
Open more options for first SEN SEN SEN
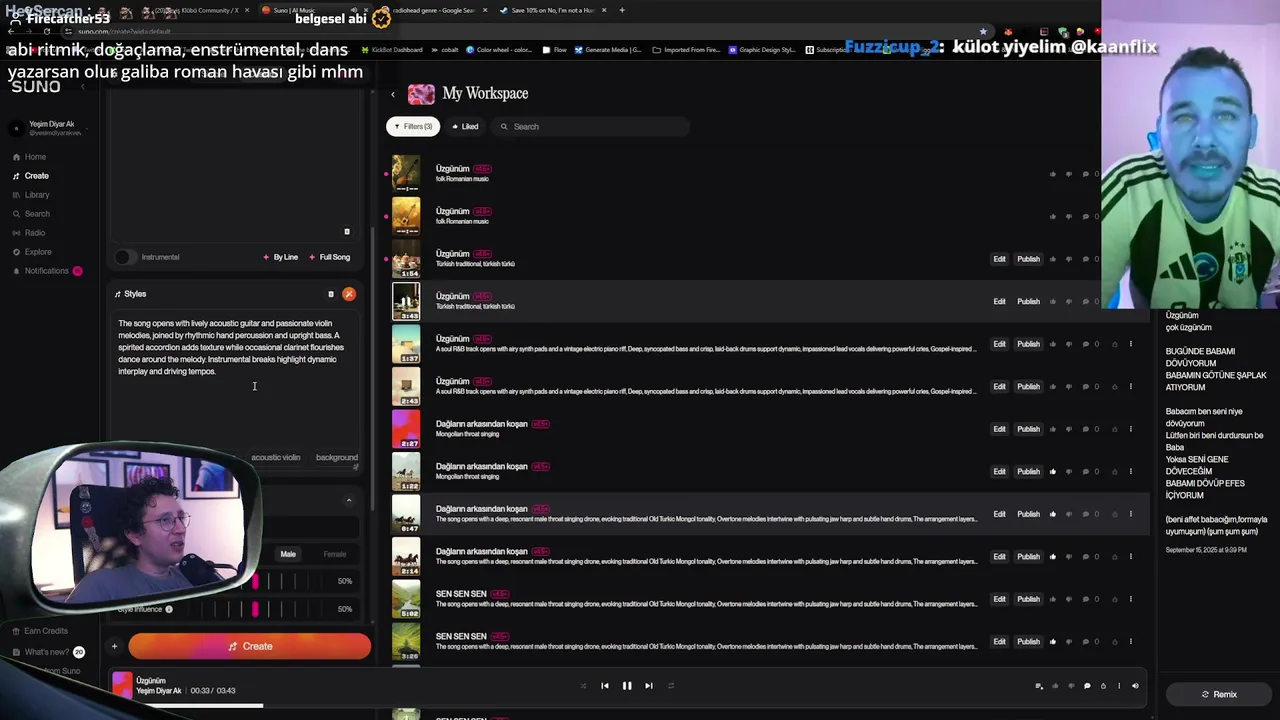pyautogui.click(x=1131, y=599)
